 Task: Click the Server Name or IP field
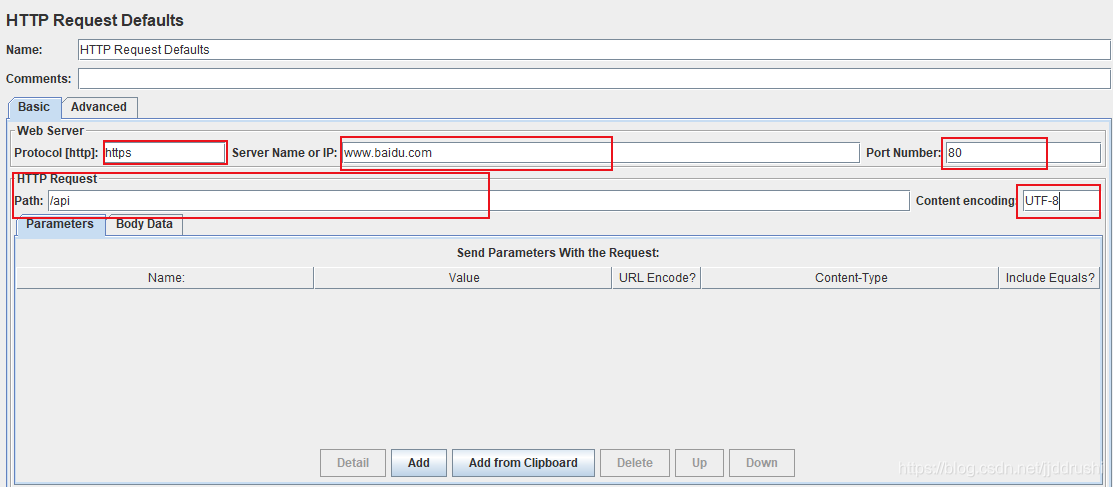tap(600, 153)
